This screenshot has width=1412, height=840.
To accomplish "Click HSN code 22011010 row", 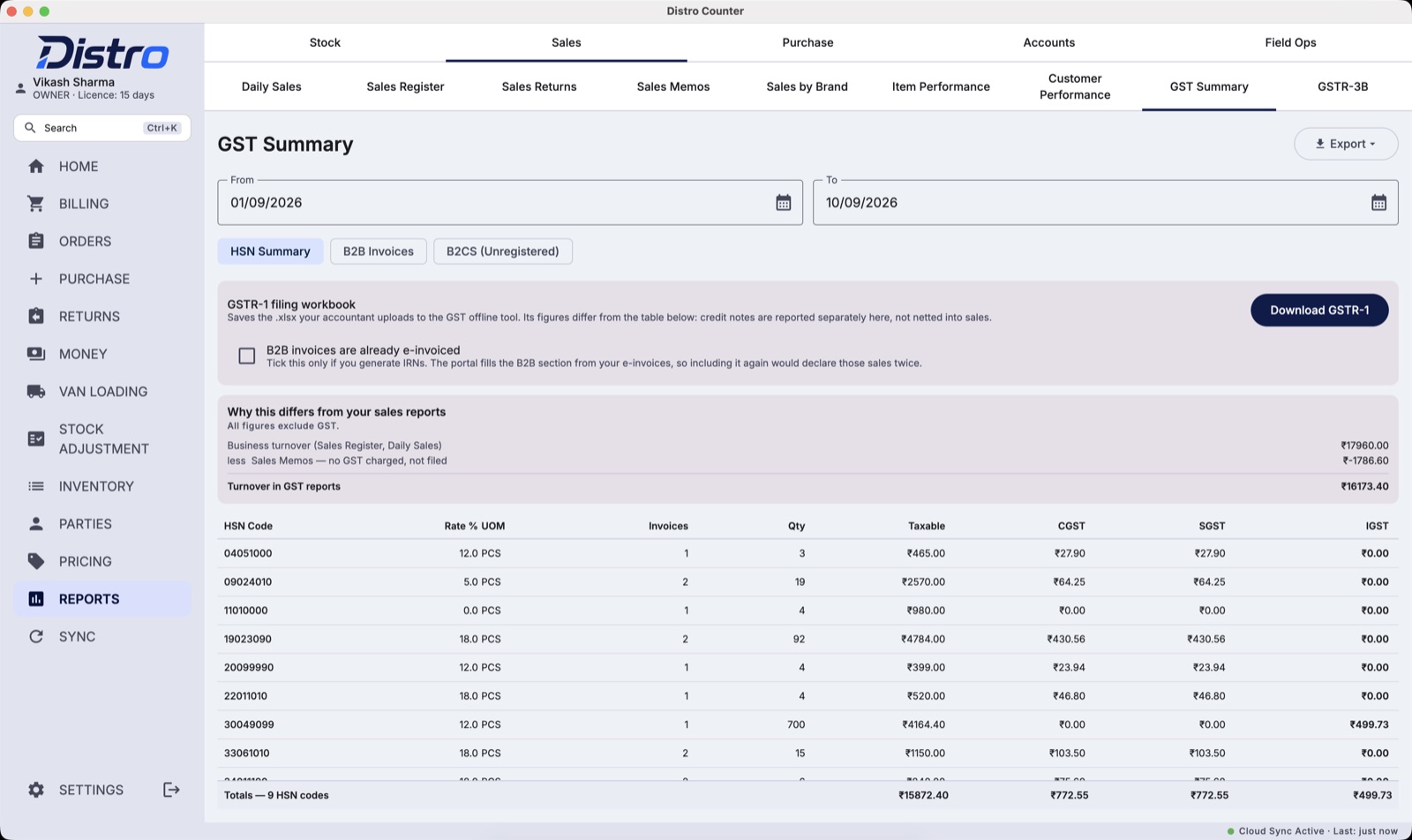I will 807,696.
